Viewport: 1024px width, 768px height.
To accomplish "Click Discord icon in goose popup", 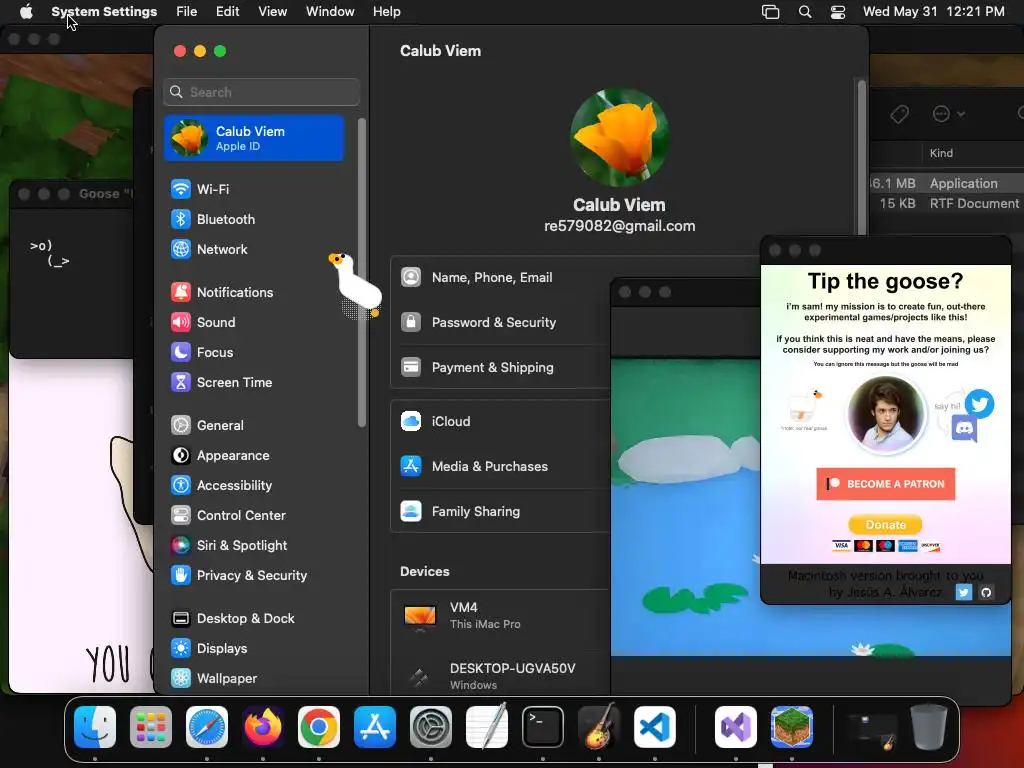I will point(965,430).
